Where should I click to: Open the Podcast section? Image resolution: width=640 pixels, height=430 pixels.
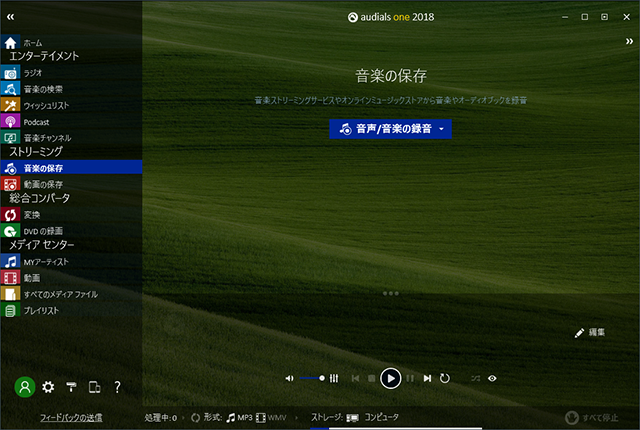tap(71, 122)
